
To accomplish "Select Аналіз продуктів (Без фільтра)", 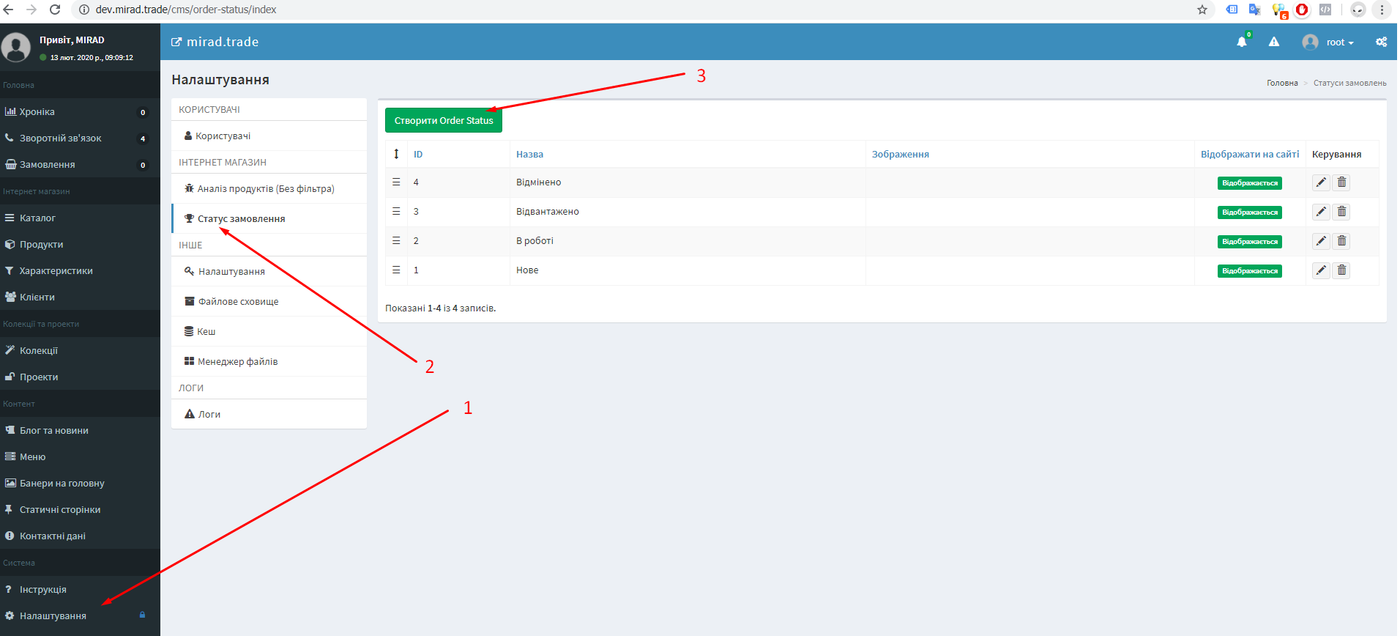I will point(269,188).
